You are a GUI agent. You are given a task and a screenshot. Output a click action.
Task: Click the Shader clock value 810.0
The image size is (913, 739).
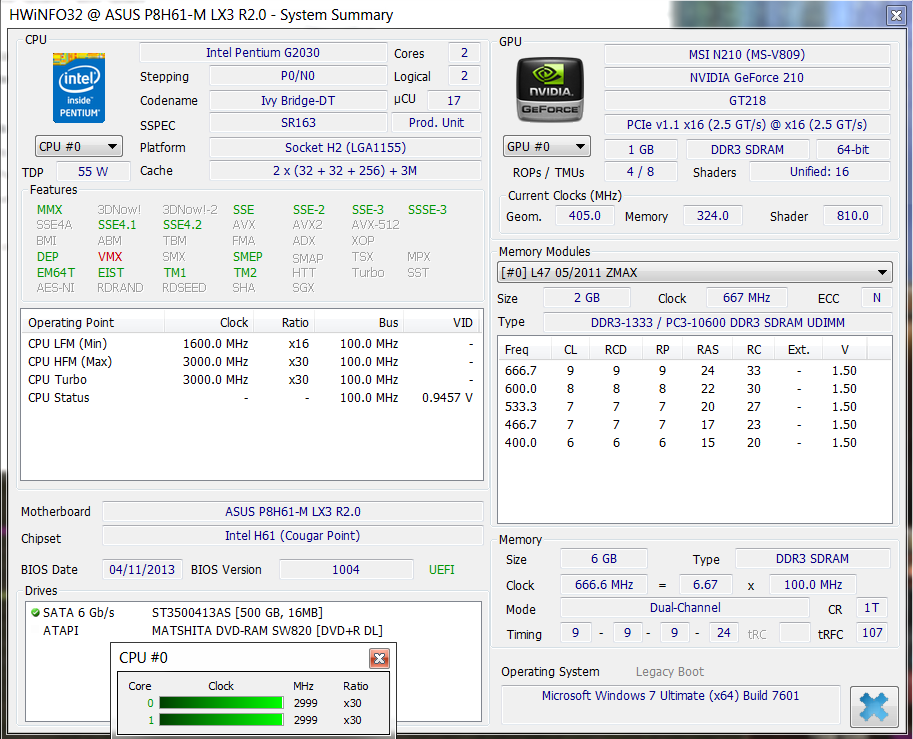(x=852, y=215)
